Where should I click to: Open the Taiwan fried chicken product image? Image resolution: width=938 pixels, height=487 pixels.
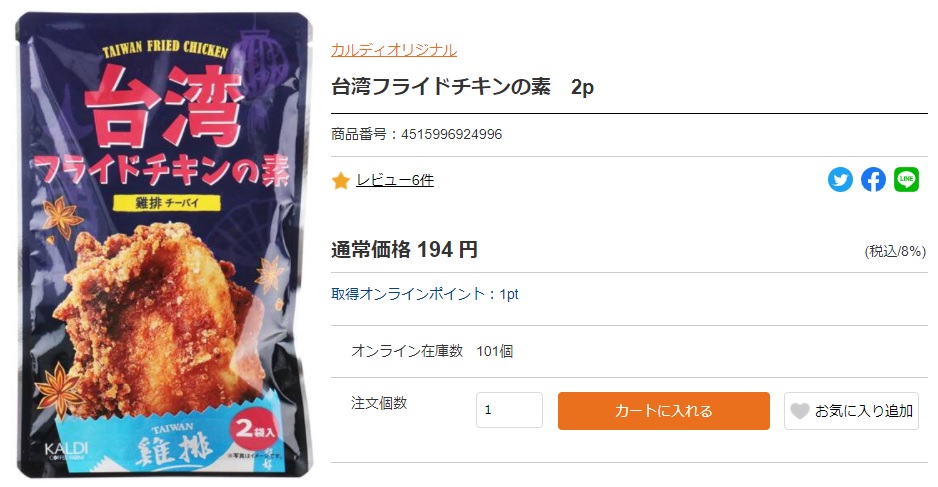point(164,245)
